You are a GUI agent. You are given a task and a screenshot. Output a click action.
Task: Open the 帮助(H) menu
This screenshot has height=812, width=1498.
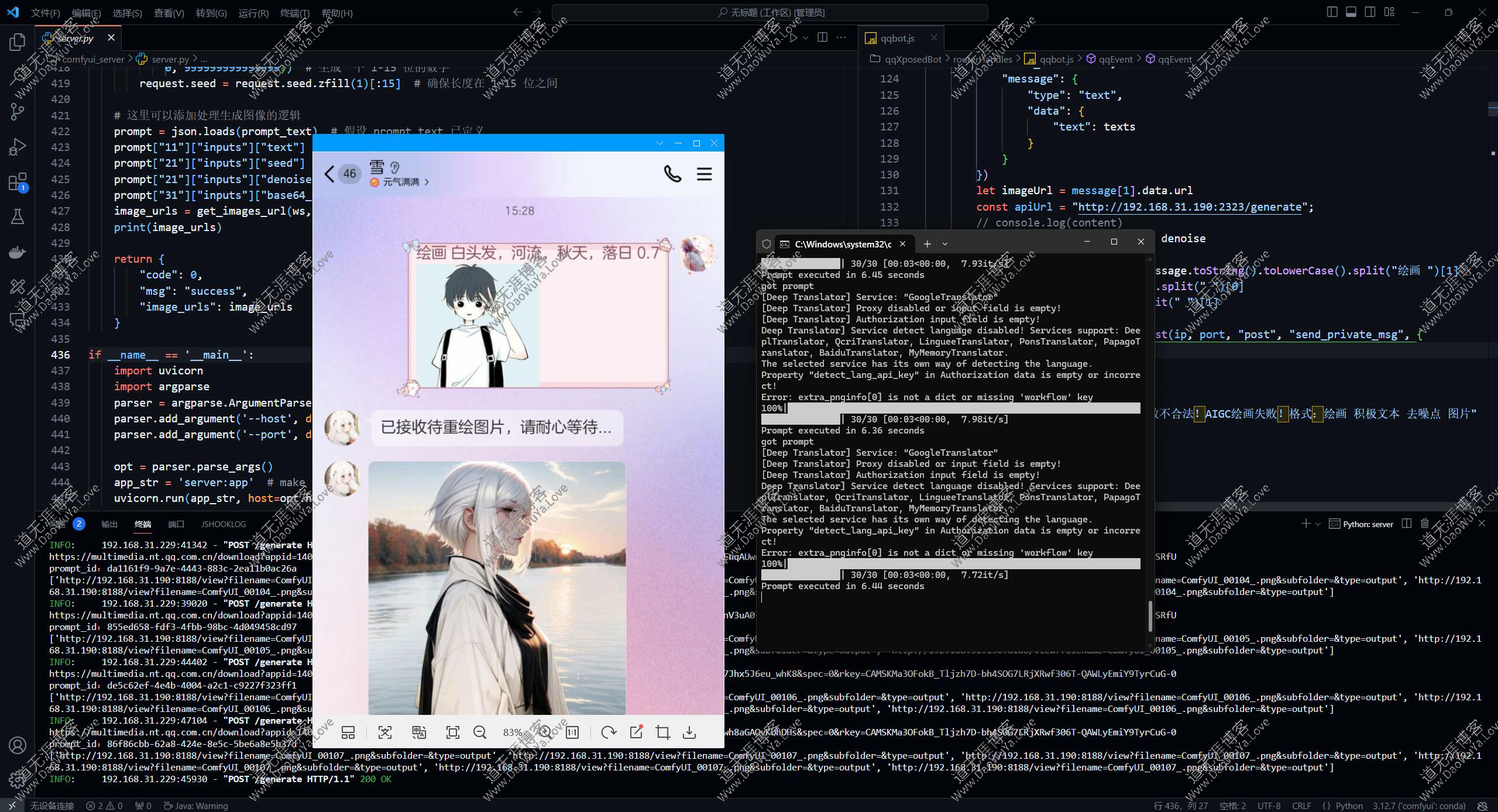tap(337, 13)
